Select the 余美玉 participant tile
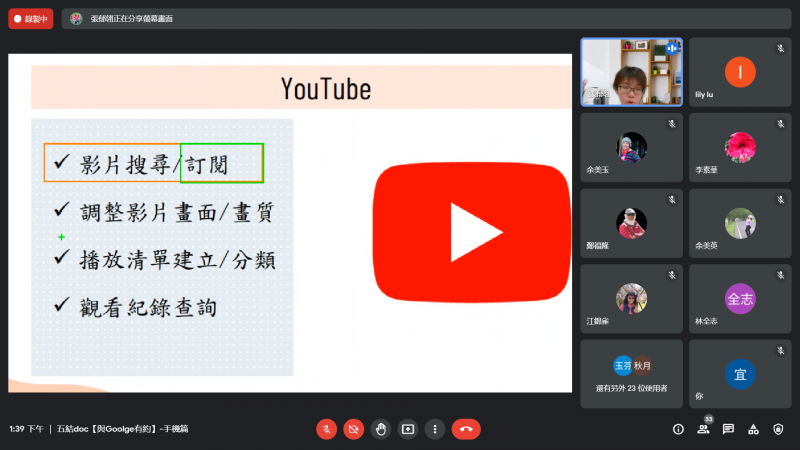Image resolution: width=800 pixels, height=450 pixels. click(x=632, y=147)
